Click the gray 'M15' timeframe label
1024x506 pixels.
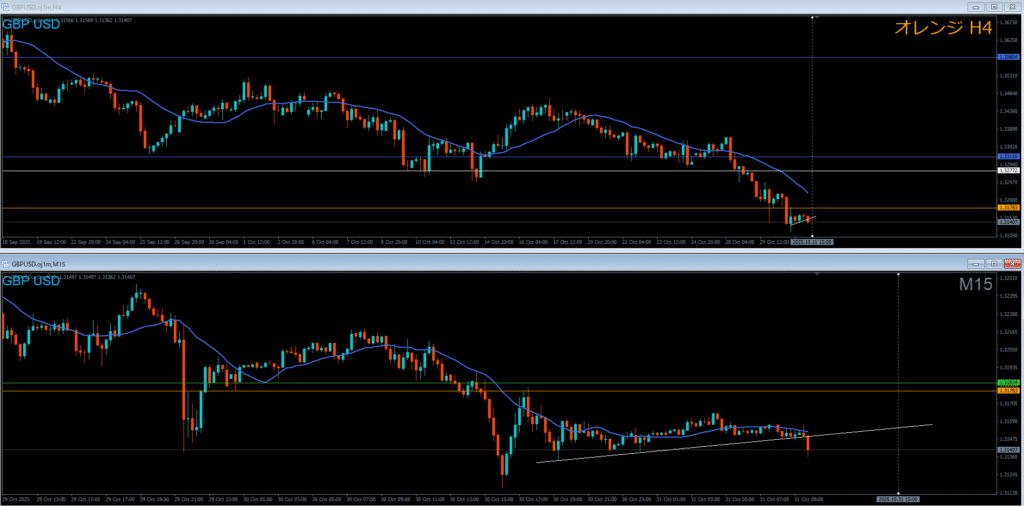tap(973, 286)
